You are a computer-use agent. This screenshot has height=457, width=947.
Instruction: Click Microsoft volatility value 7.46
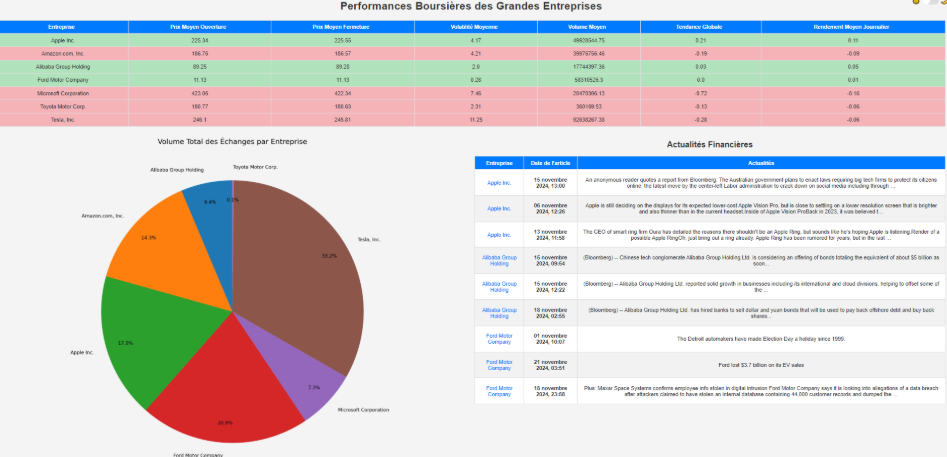tap(476, 94)
